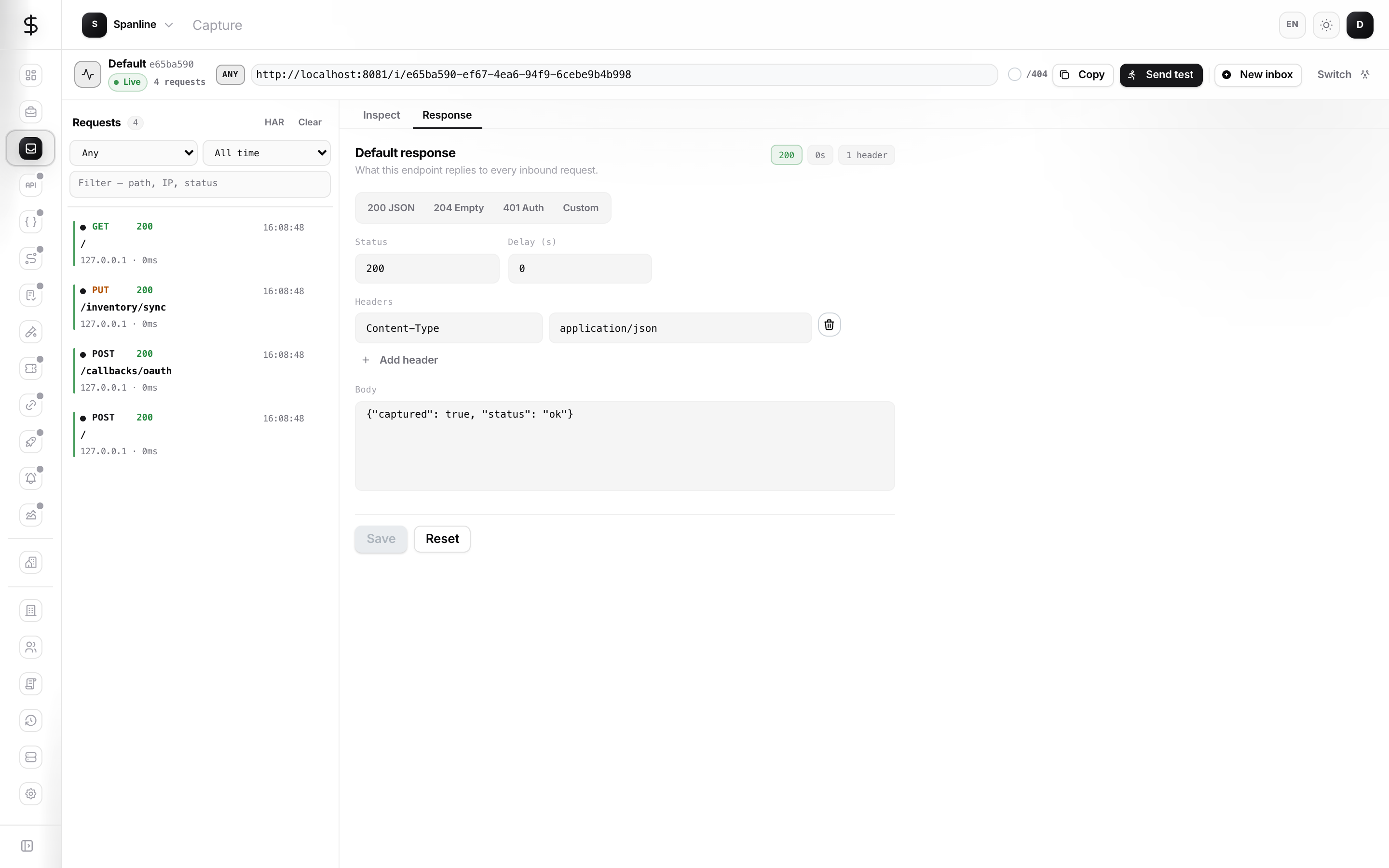Click the green Live status badge
This screenshot has width=1389, height=868.
pos(127,82)
